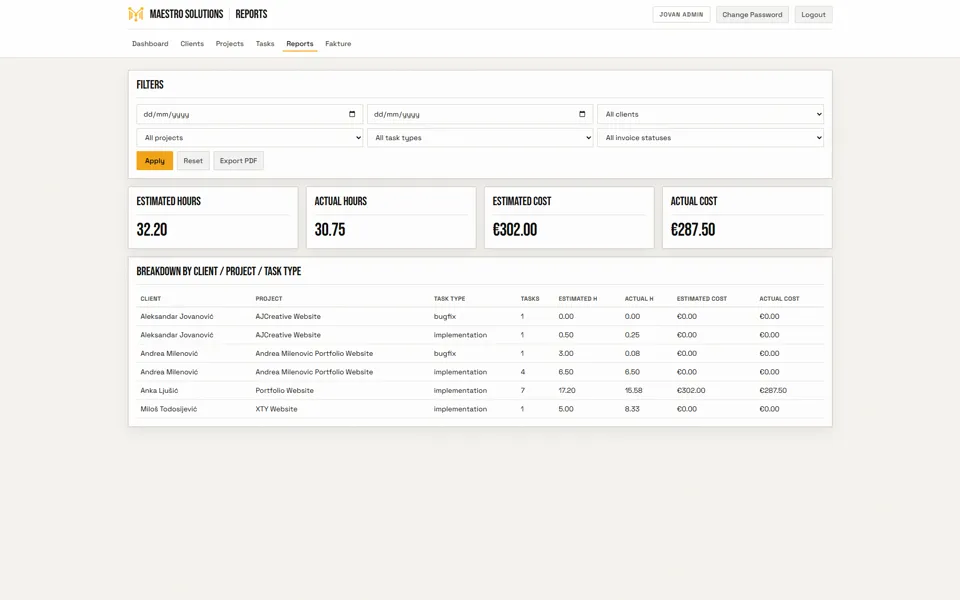Expand the All clients dropdown
The image size is (960, 600).
pyautogui.click(x=710, y=114)
